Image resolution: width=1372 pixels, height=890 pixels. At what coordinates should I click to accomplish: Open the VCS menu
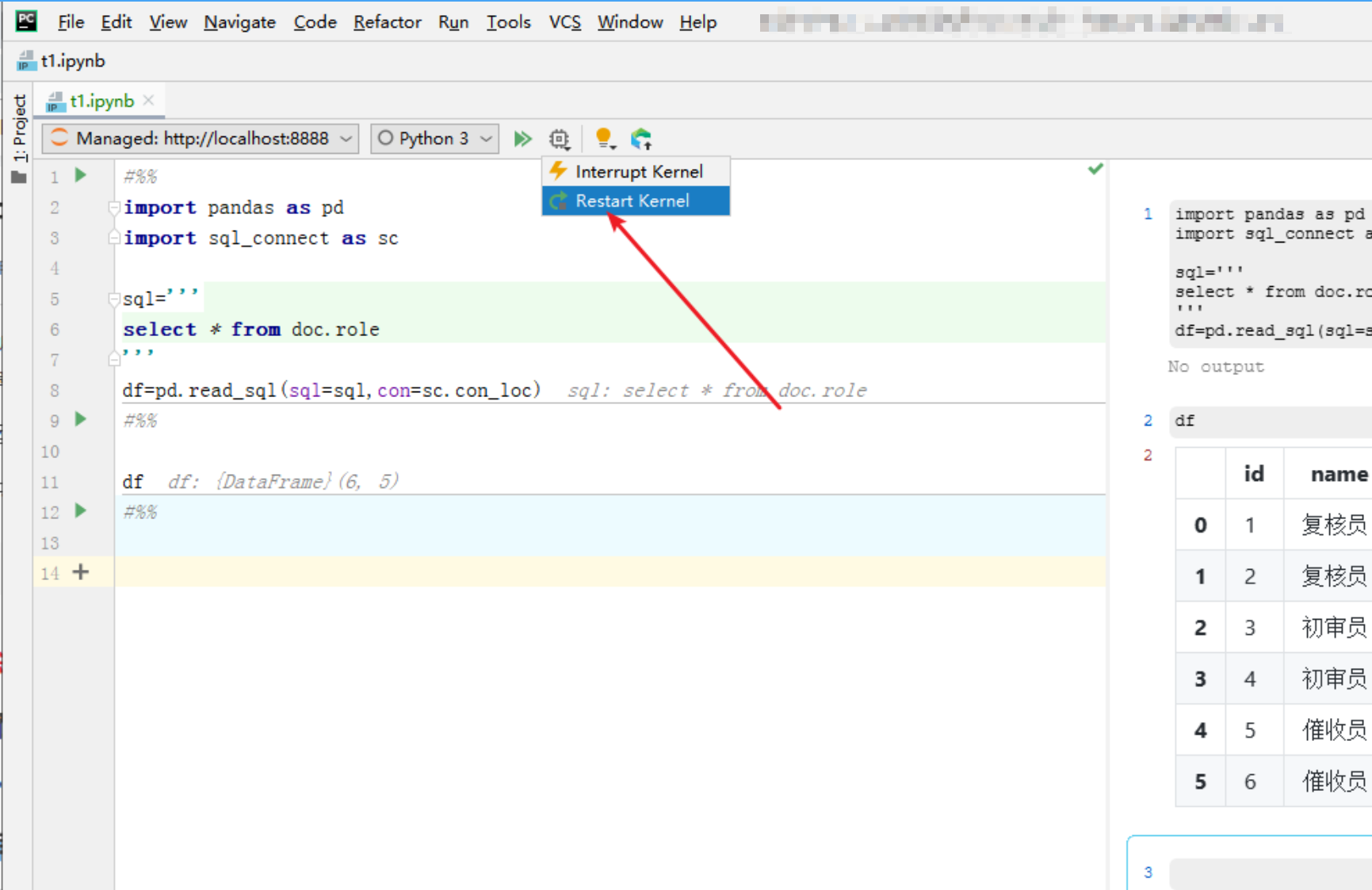[x=564, y=22]
